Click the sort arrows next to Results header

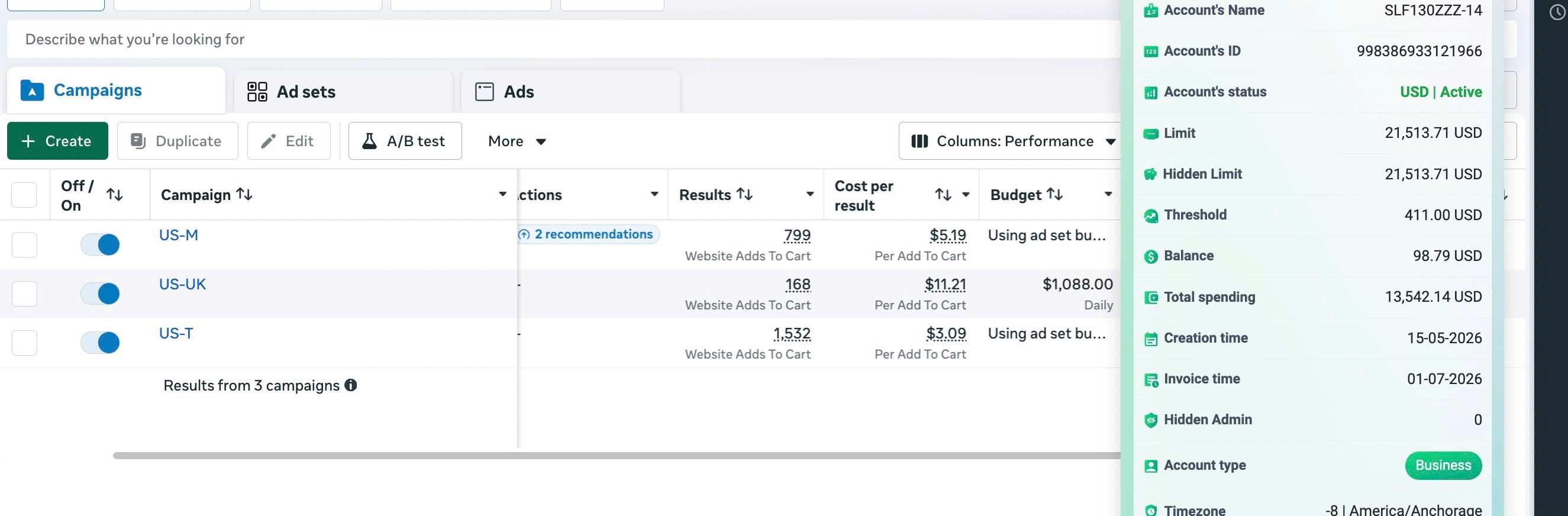point(744,194)
